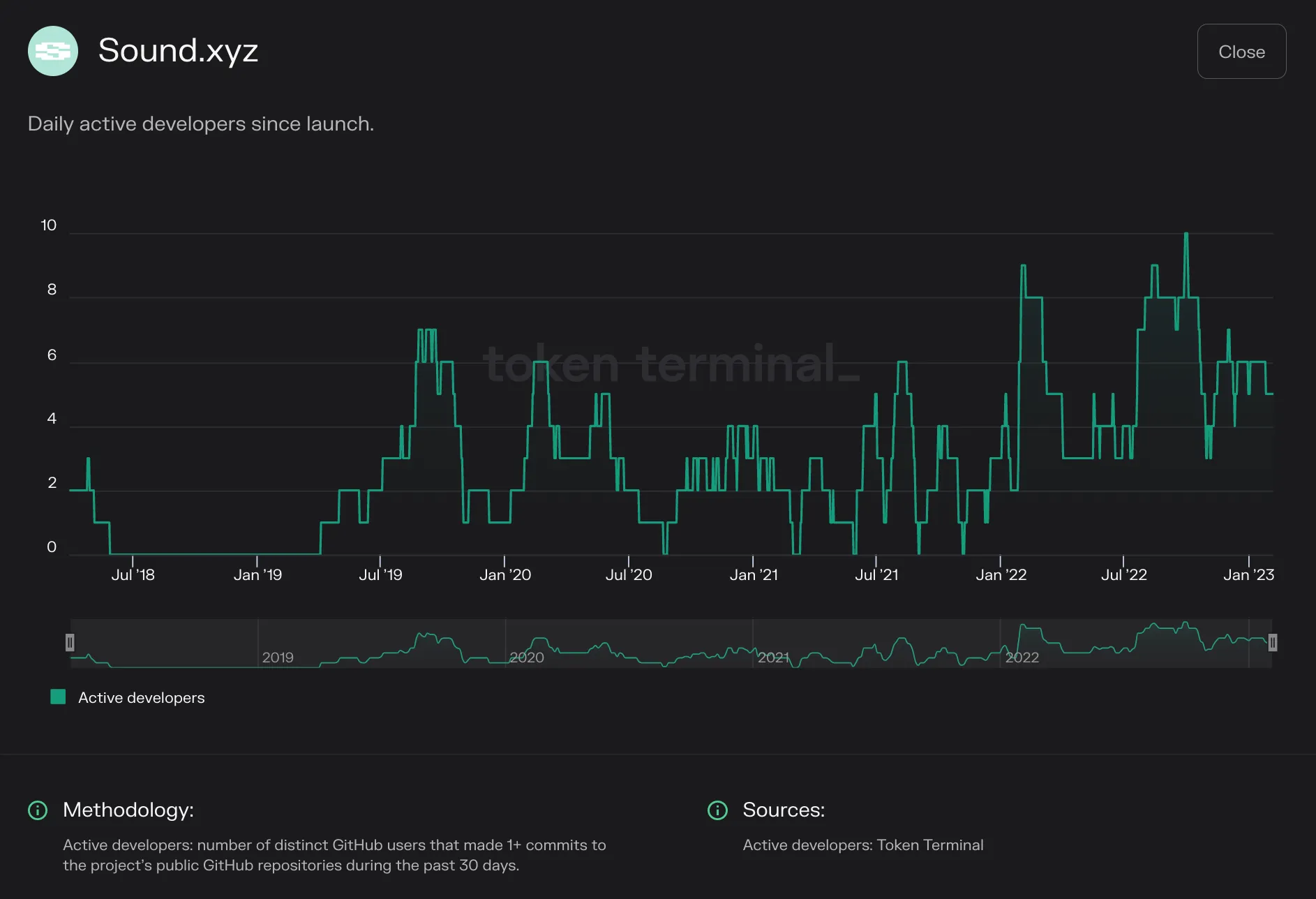
Task: Click the Sound.xyz title text
Action: pyautogui.click(x=178, y=50)
